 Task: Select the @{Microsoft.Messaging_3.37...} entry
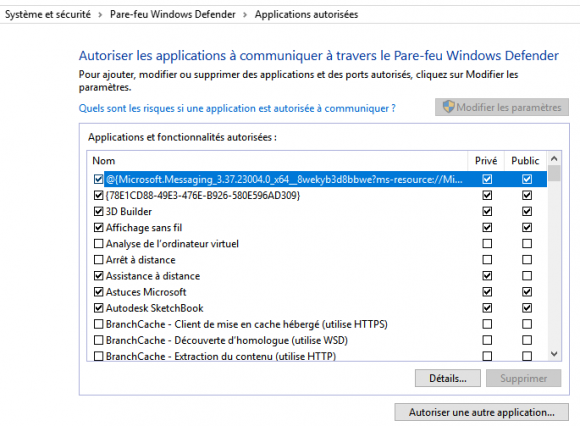[284, 179]
